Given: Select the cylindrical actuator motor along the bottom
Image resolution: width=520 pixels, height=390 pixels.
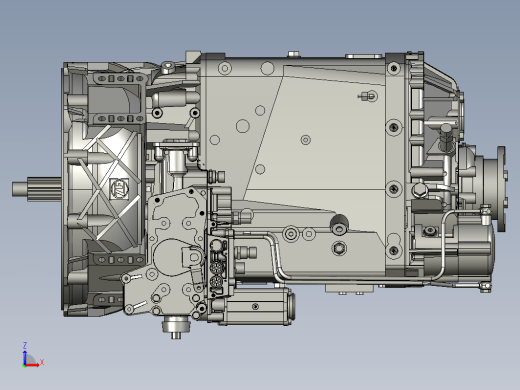Looking at the screenshot, I should 256,306.
